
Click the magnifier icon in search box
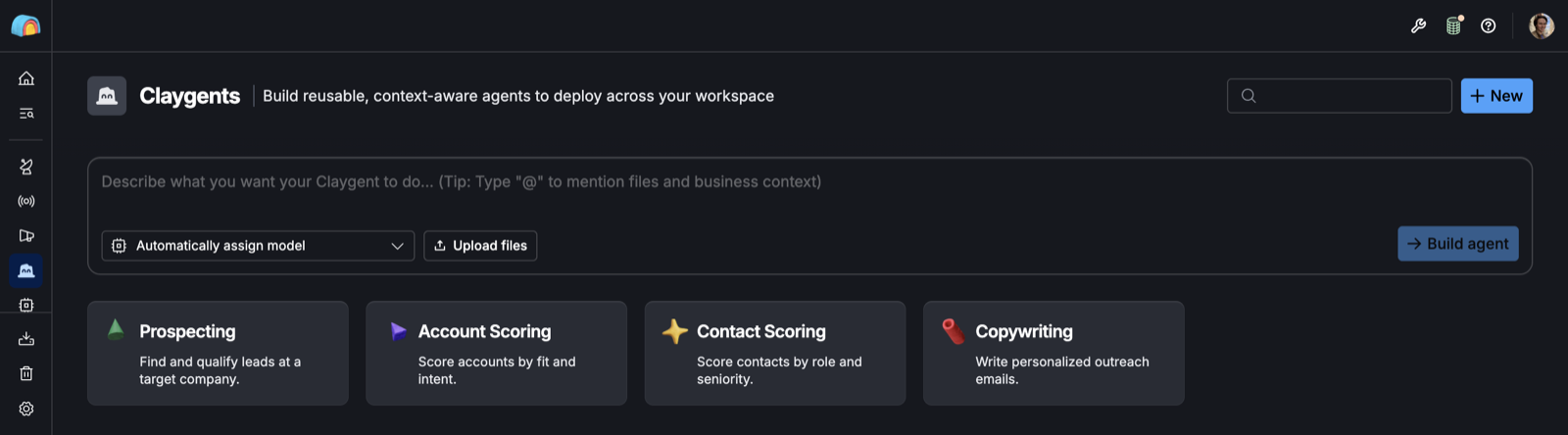coord(1249,96)
